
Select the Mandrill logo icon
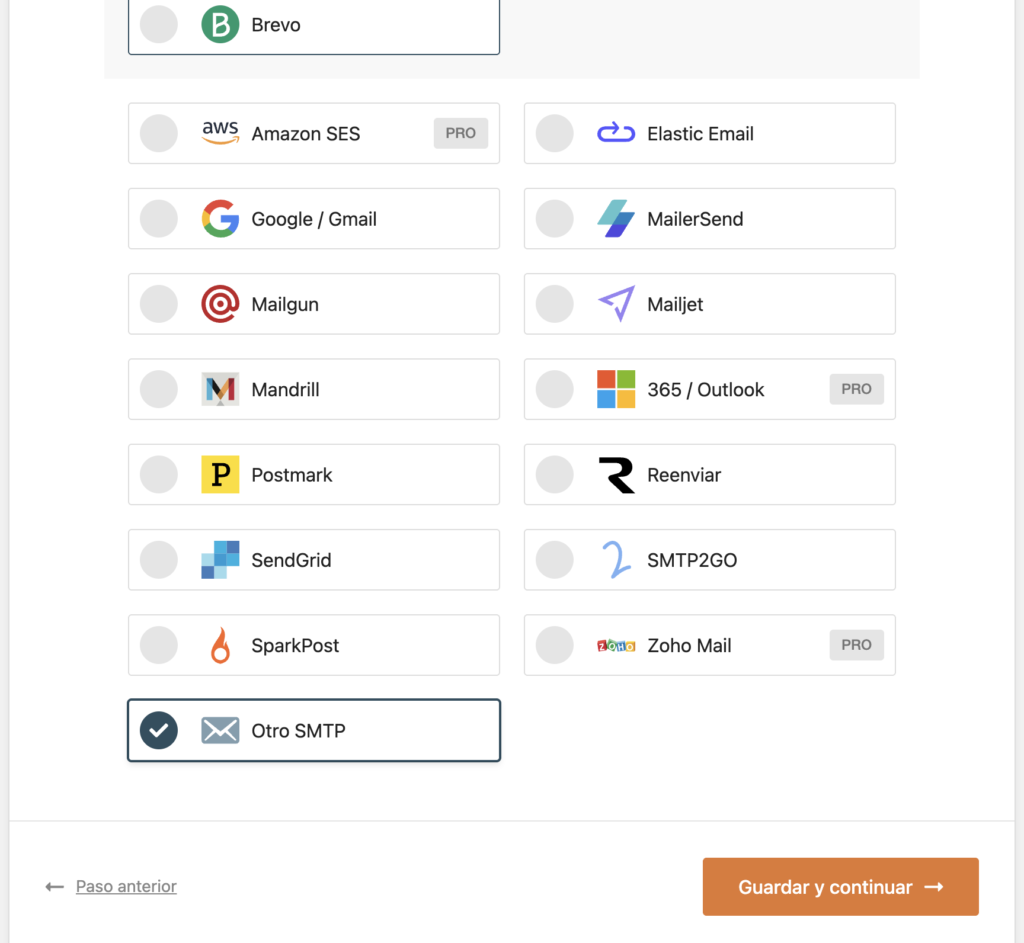click(220, 389)
